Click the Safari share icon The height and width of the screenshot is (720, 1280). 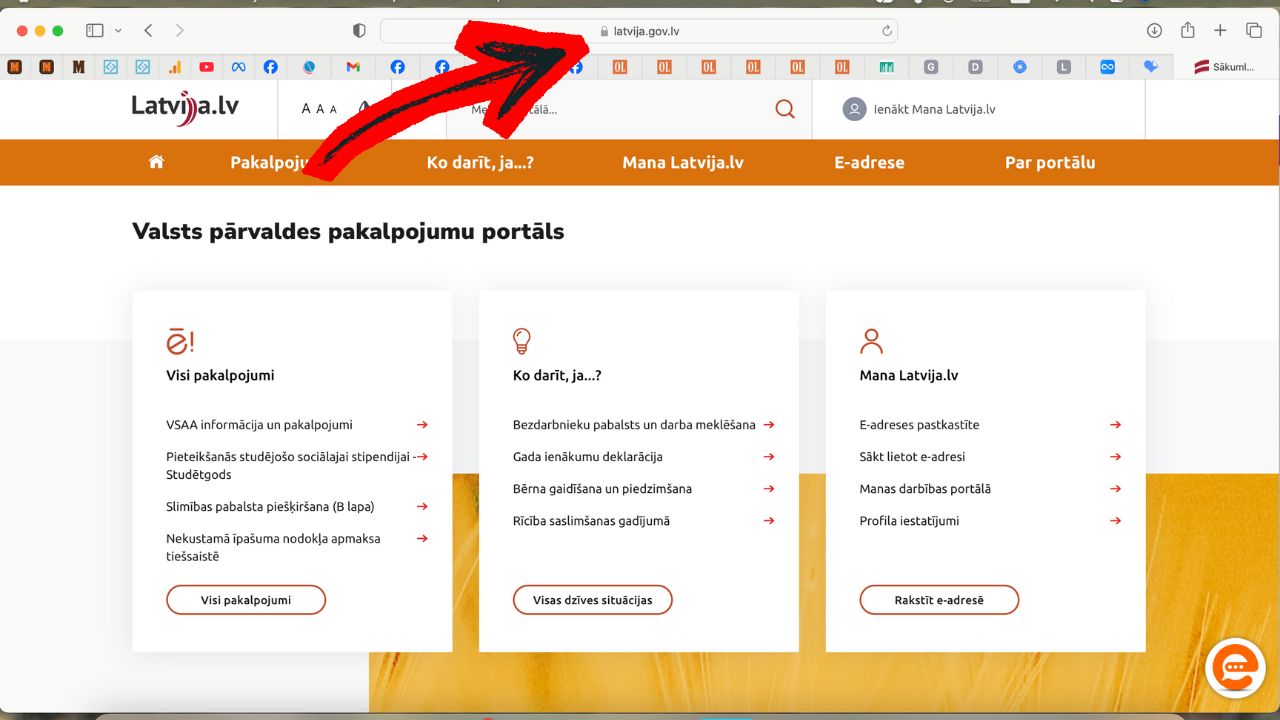[x=1188, y=31]
